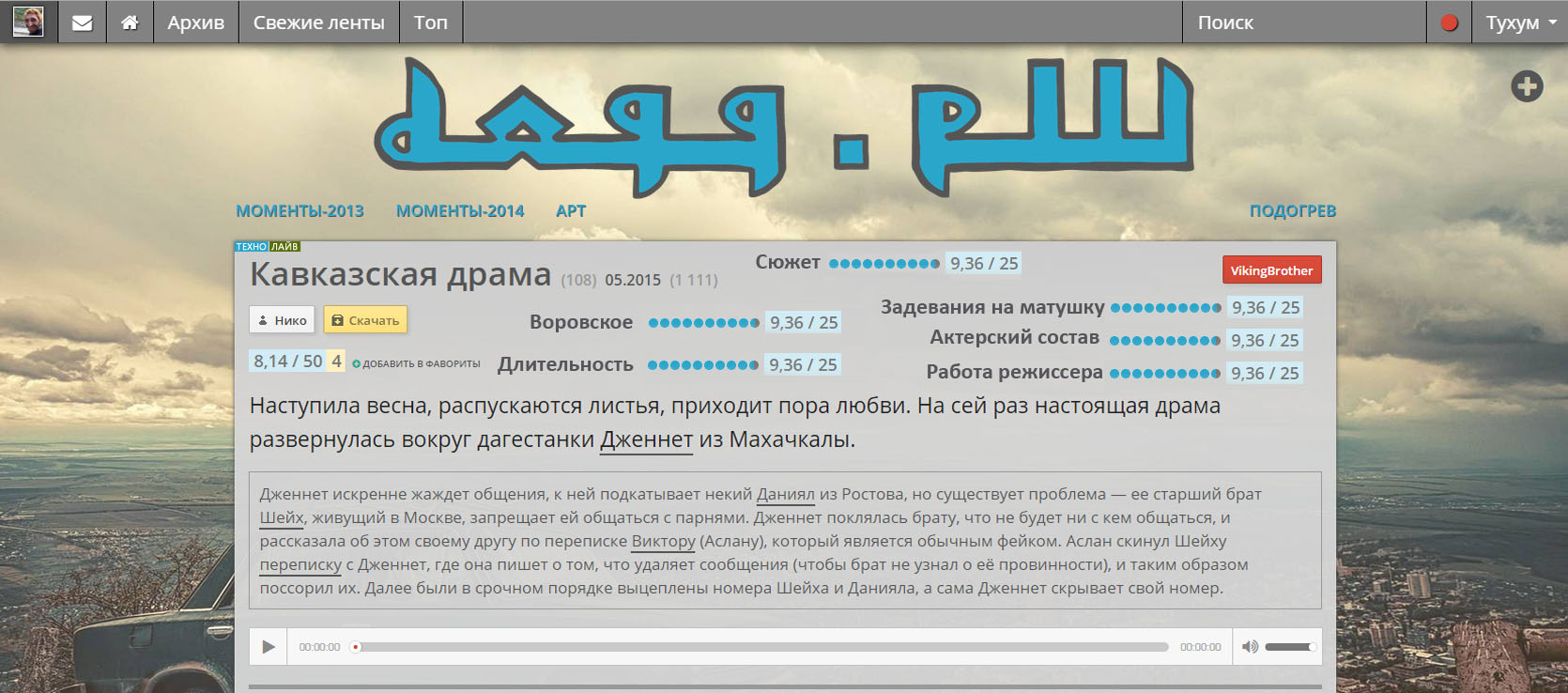Click the round plus icon
Screen dimensions: 1568x693
point(1527,86)
